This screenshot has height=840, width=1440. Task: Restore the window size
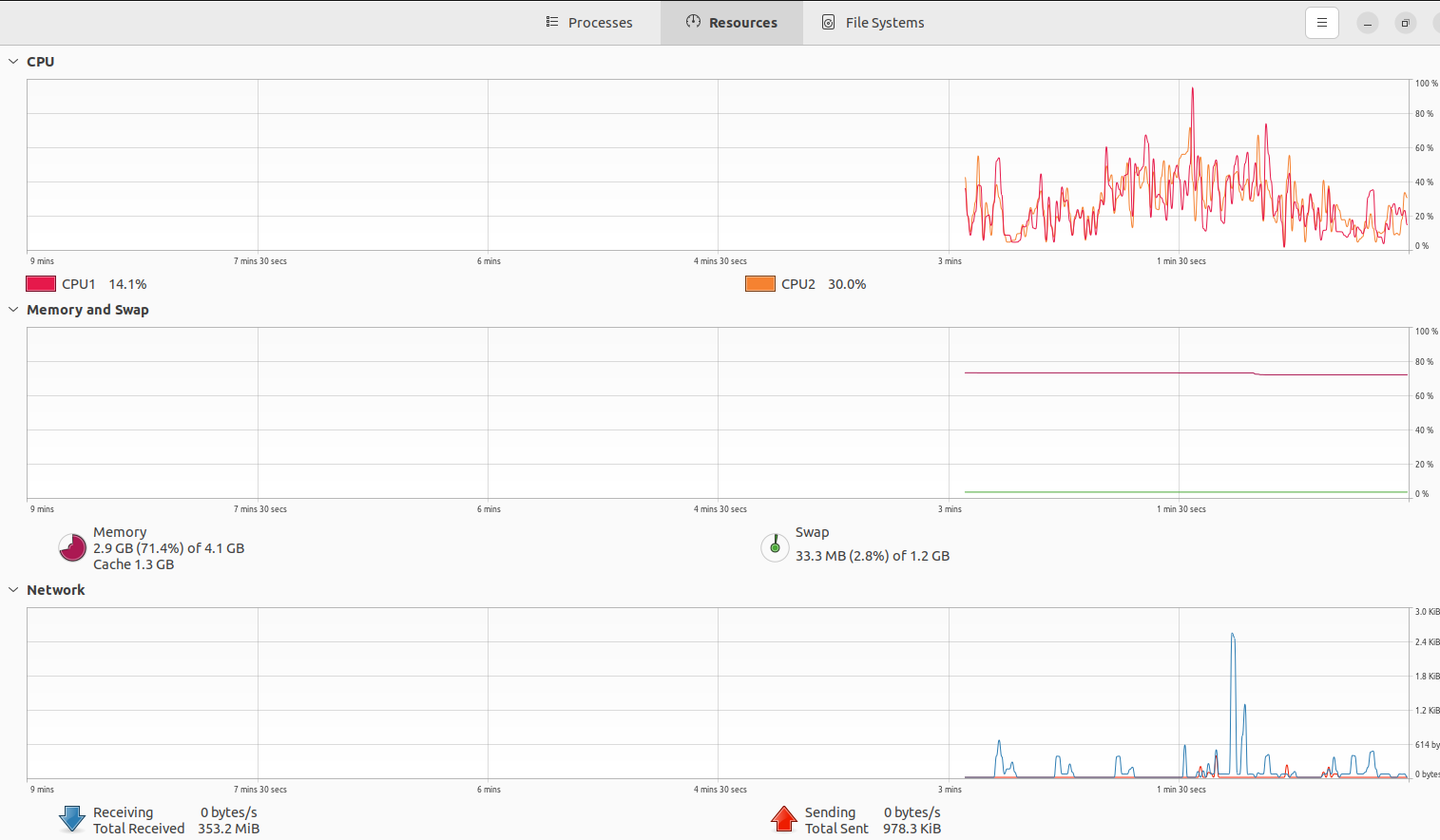click(x=1405, y=23)
